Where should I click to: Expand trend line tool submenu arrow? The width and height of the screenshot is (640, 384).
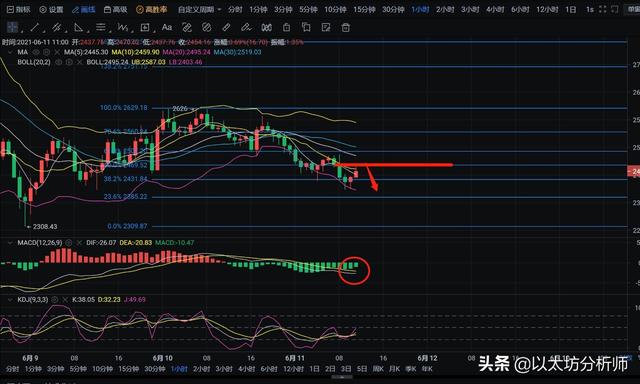pos(43,31)
